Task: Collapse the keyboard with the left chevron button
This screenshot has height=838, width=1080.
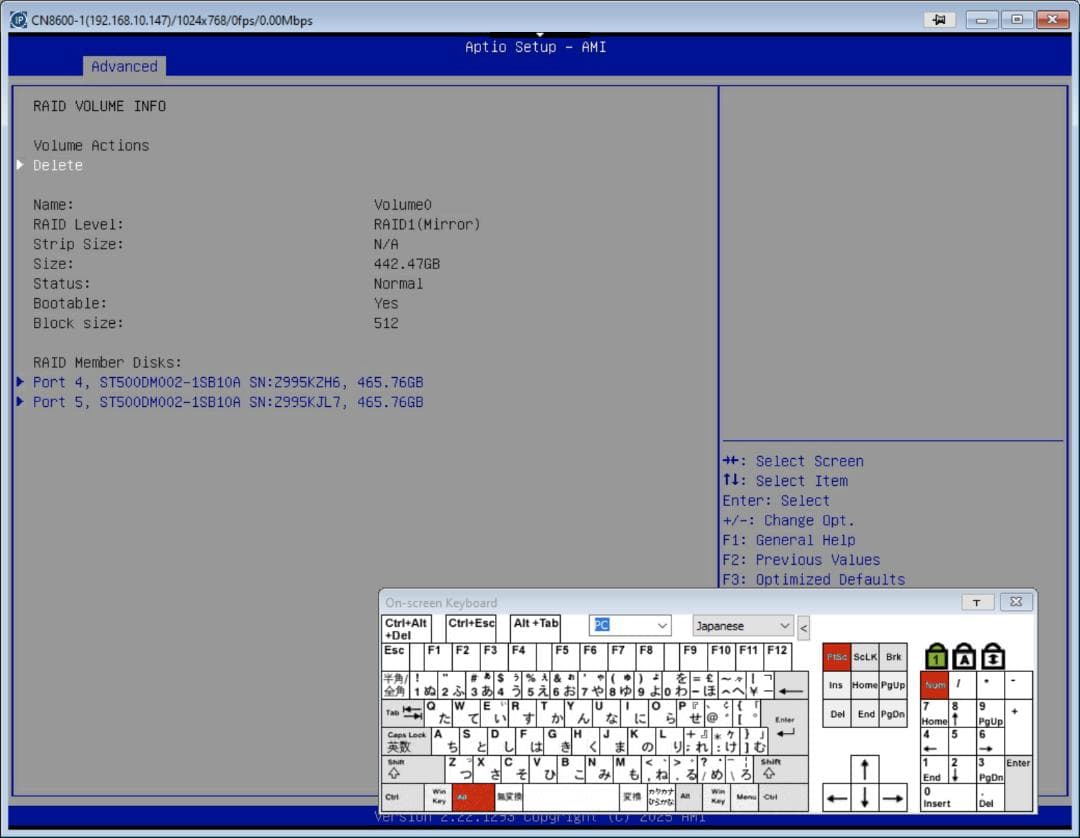Action: (804, 626)
